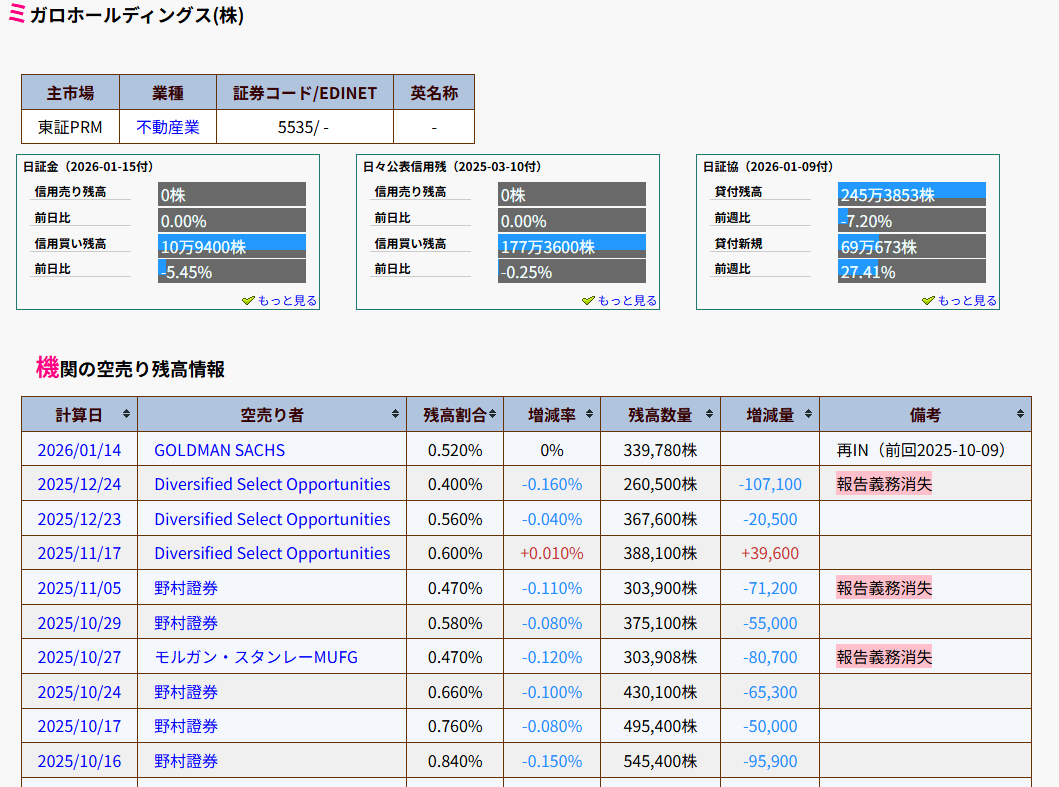Open モルガン・スタンレーMUFG seller link
Viewport: 1059px width, 787px height.
tap(255, 657)
